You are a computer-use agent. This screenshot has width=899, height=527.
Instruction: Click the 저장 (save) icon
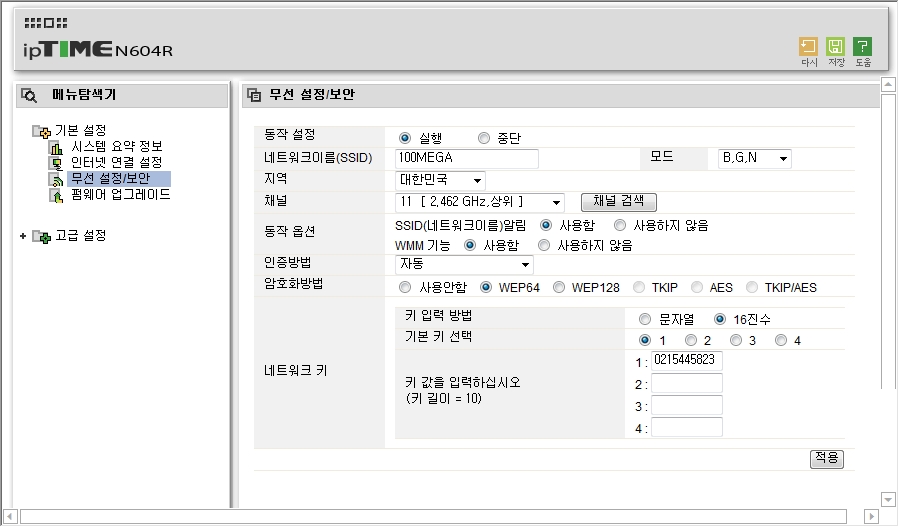click(836, 47)
